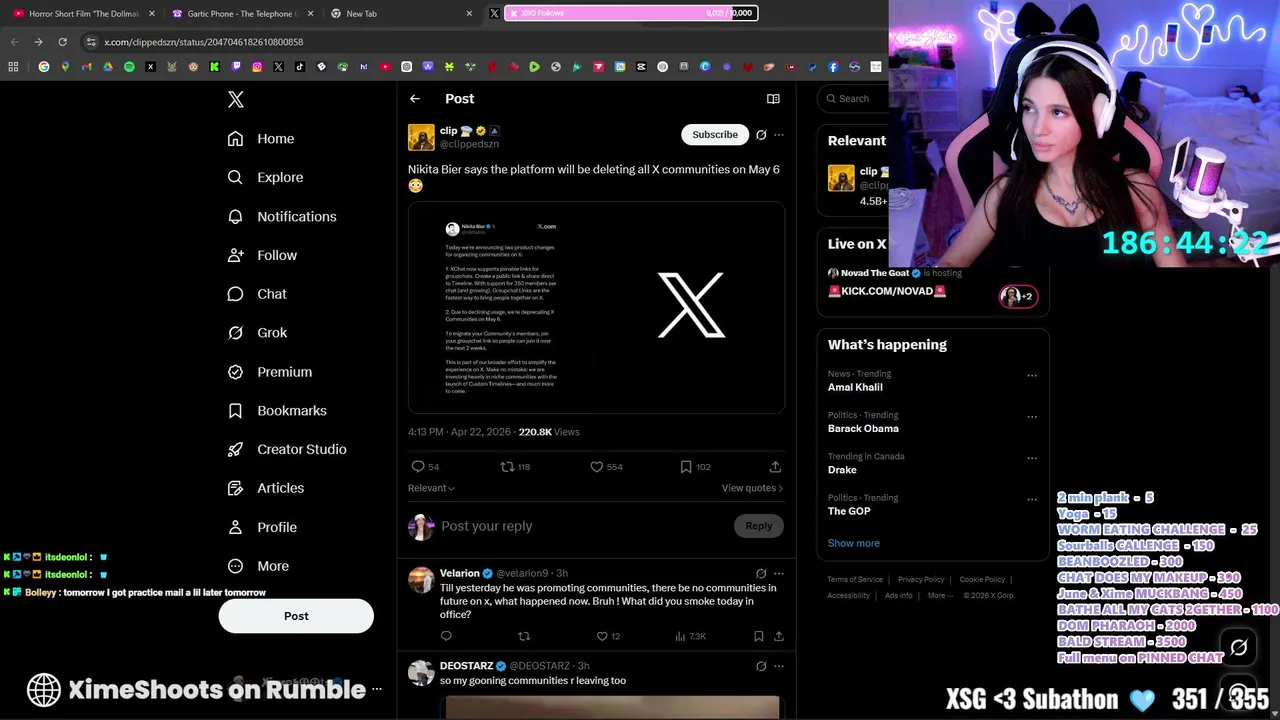Click the Reply button
1280x720 pixels.
(x=758, y=526)
